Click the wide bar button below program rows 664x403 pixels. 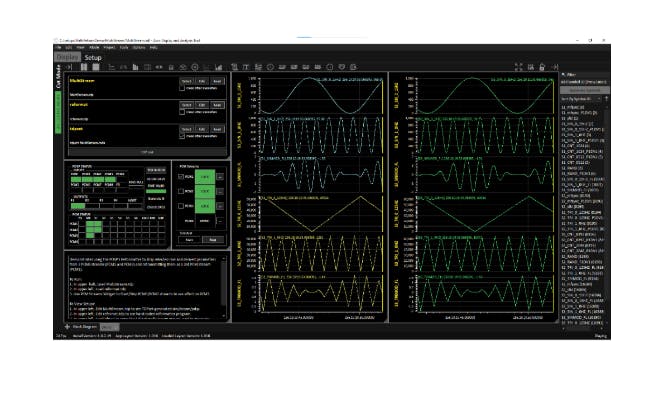point(147,152)
